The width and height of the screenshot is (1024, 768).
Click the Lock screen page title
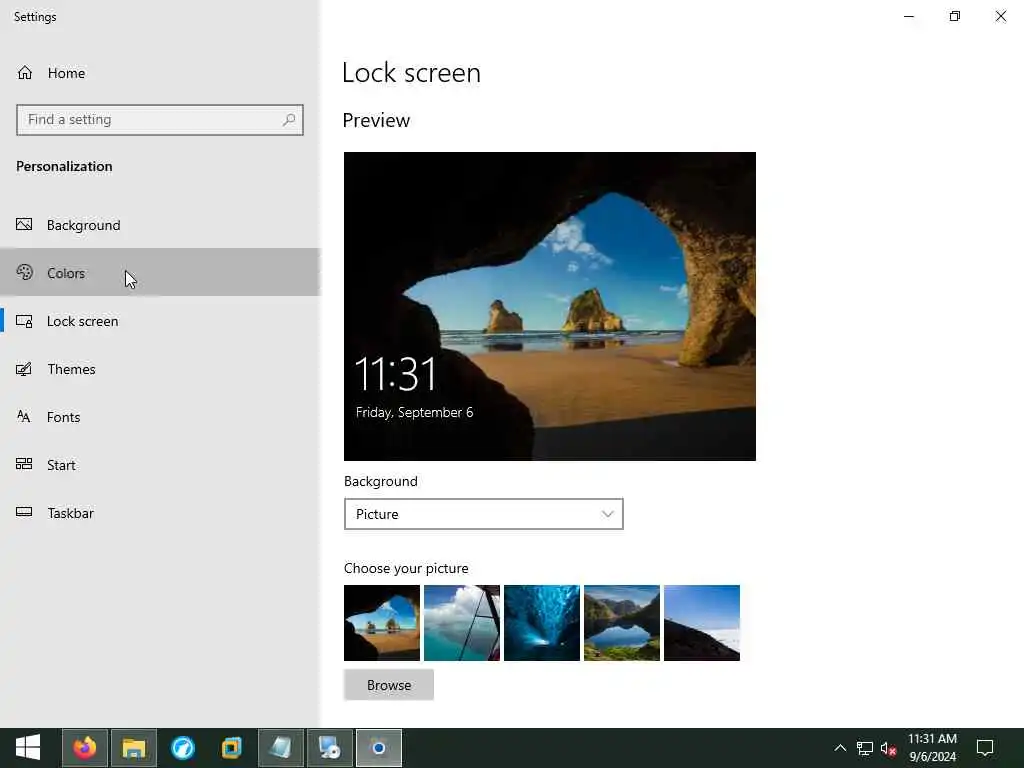tap(411, 72)
